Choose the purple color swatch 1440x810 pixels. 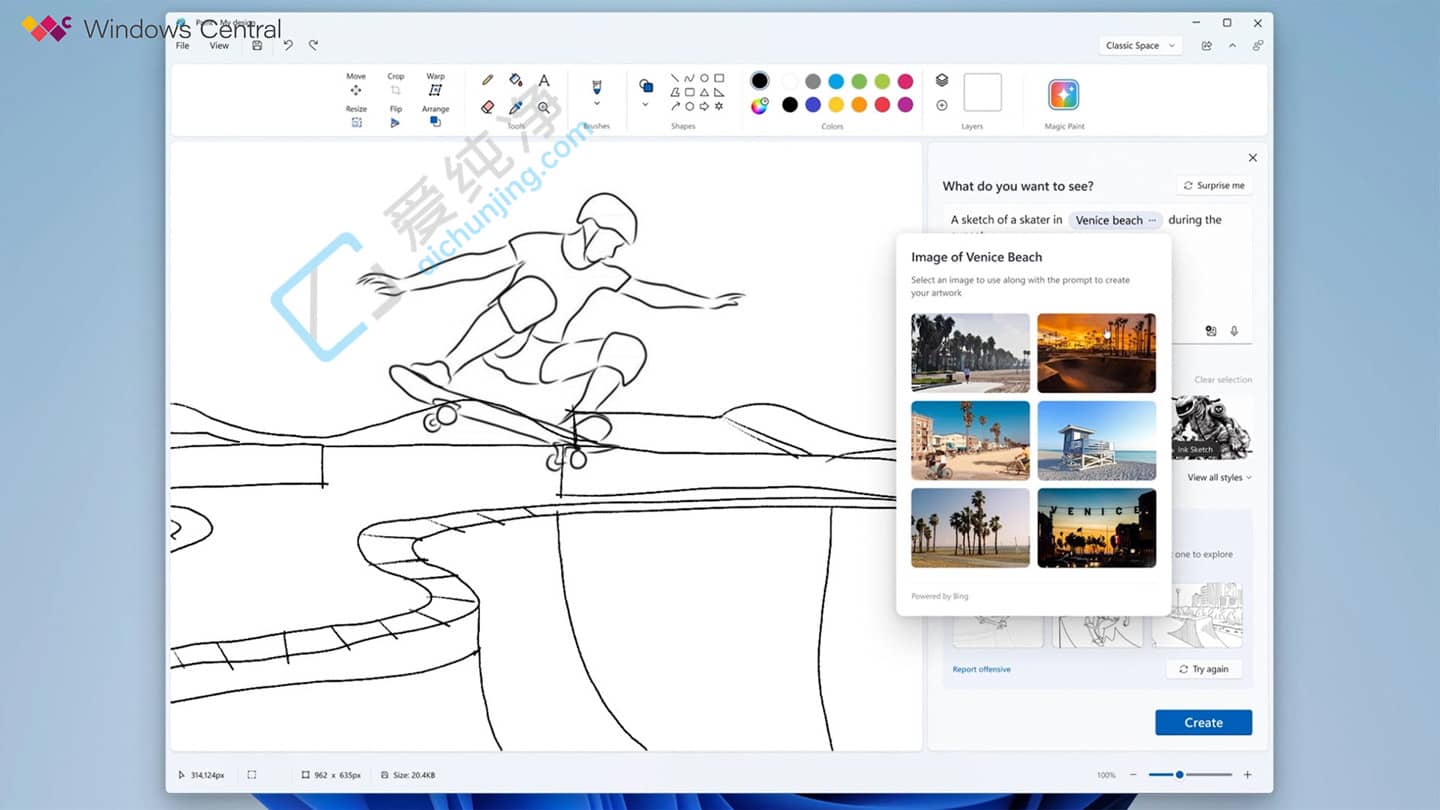(x=905, y=105)
